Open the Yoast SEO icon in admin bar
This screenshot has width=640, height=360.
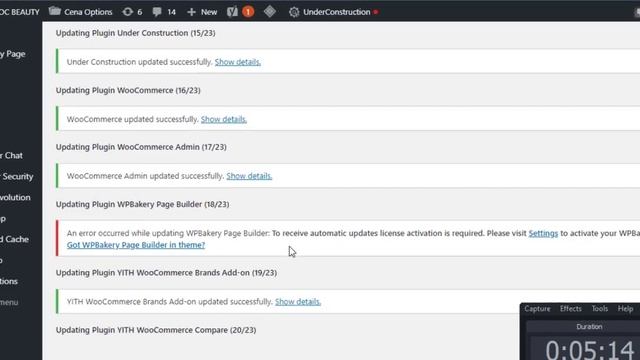click(x=232, y=12)
